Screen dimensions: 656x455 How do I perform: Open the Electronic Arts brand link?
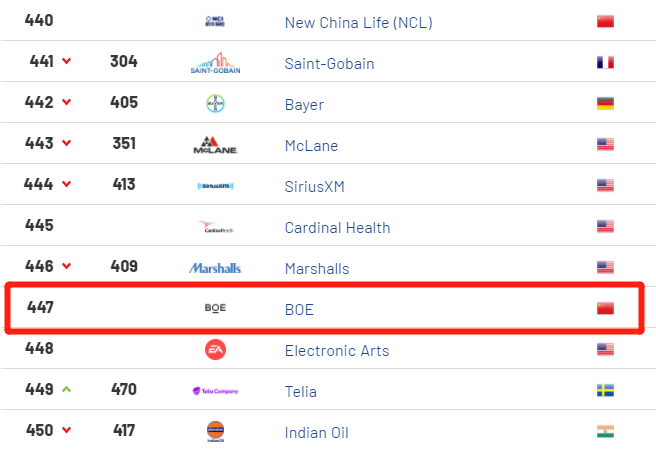click(x=337, y=350)
